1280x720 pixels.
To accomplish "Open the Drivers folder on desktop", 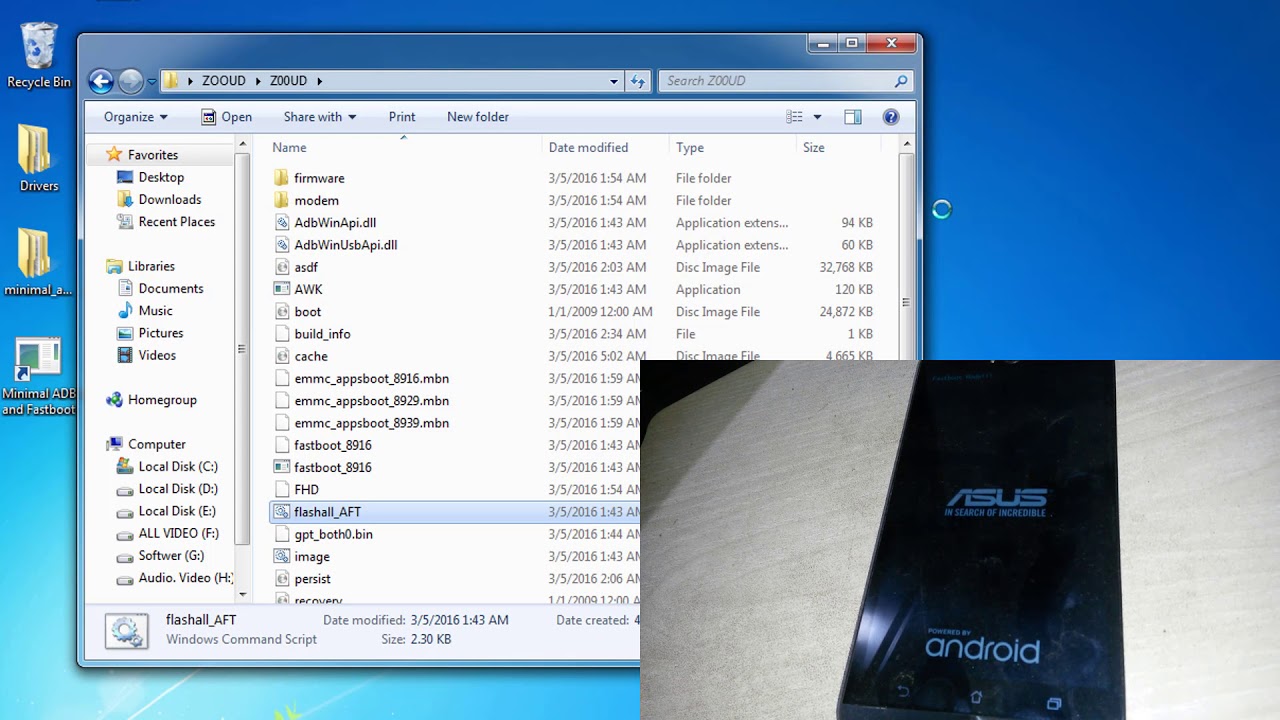I will click(x=39, y=158).
